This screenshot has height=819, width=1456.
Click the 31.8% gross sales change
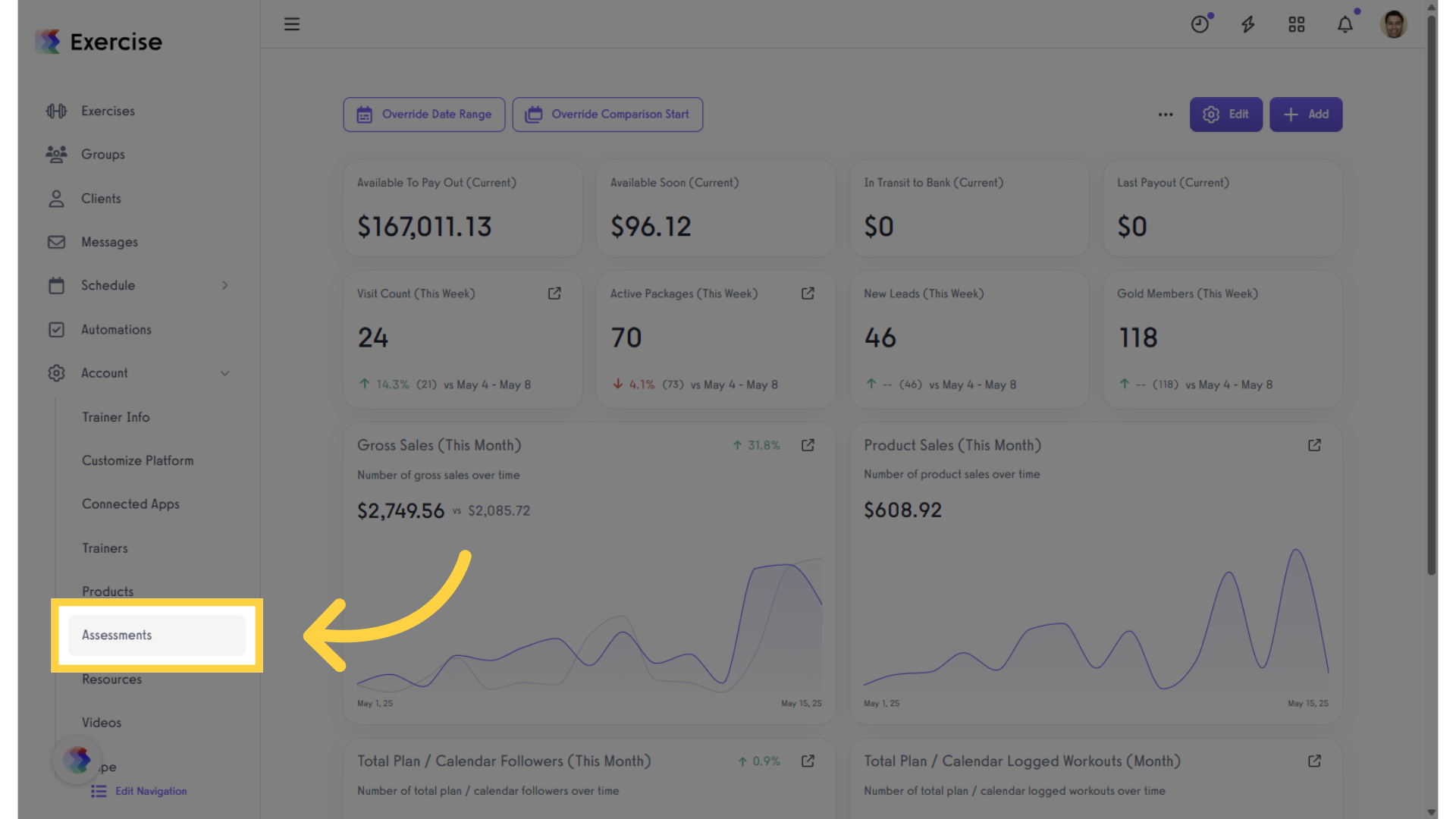point(756,445)
